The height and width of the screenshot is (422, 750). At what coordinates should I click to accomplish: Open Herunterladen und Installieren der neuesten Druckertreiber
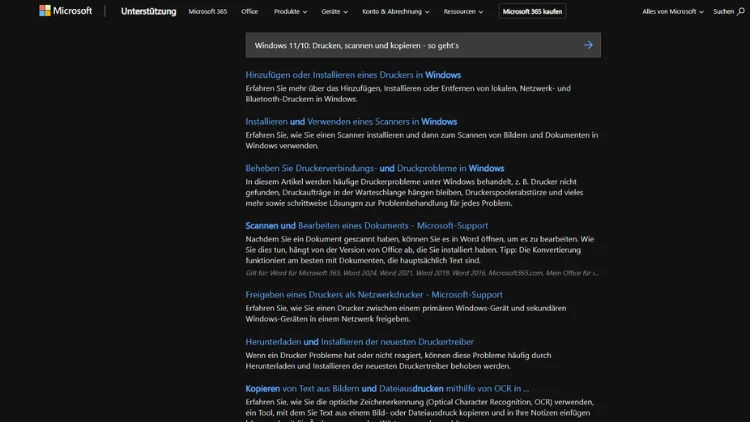(x=359, y=342)
